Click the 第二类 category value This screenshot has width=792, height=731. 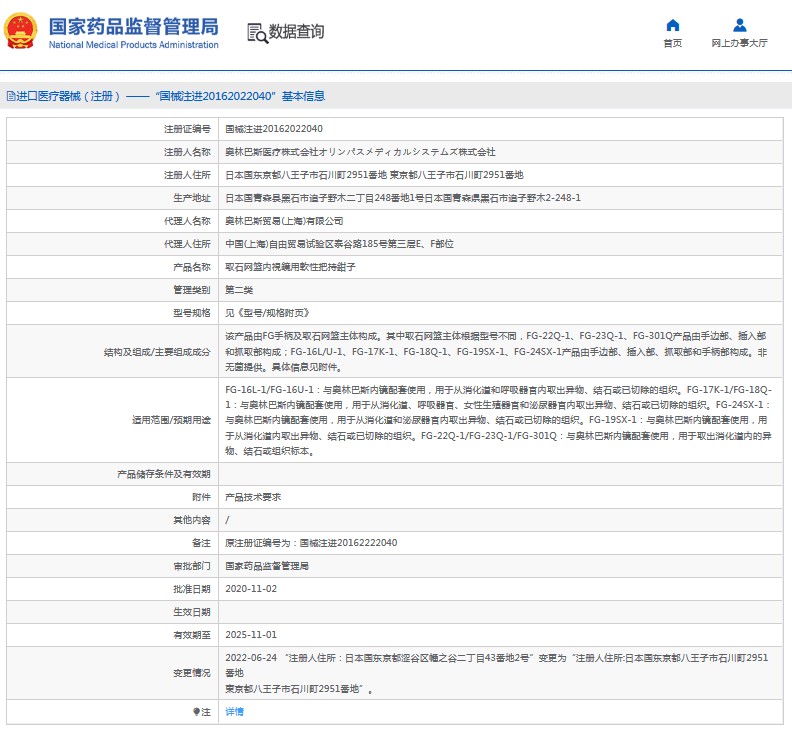(x=239, y=289)
